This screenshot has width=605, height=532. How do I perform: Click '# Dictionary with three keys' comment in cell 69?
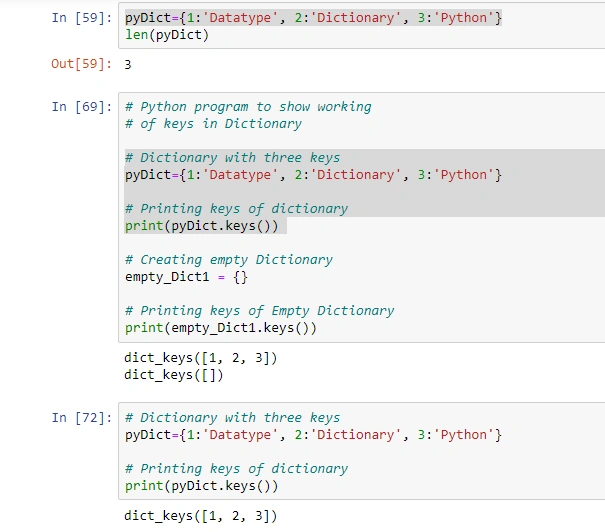tap(233, 158)
